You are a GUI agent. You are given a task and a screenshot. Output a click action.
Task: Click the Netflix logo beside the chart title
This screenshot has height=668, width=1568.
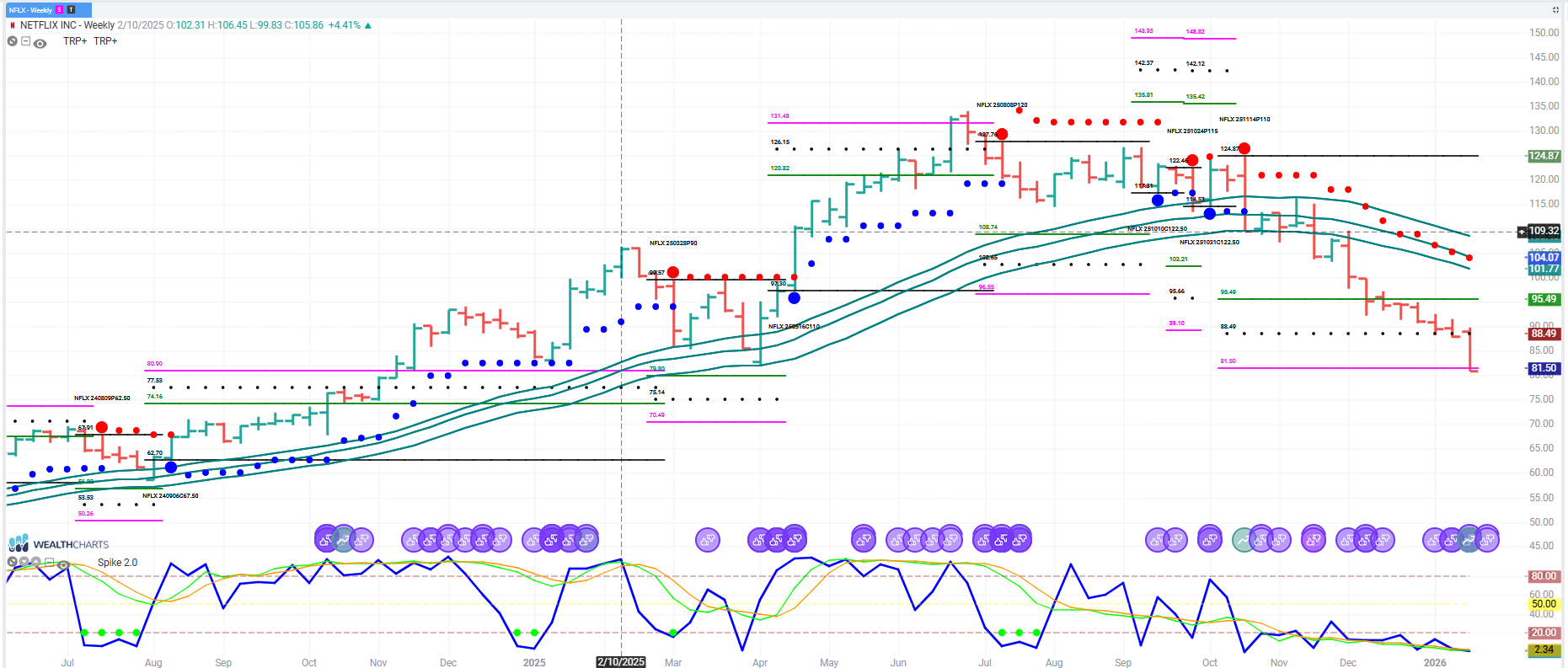(x=13, y=25)
